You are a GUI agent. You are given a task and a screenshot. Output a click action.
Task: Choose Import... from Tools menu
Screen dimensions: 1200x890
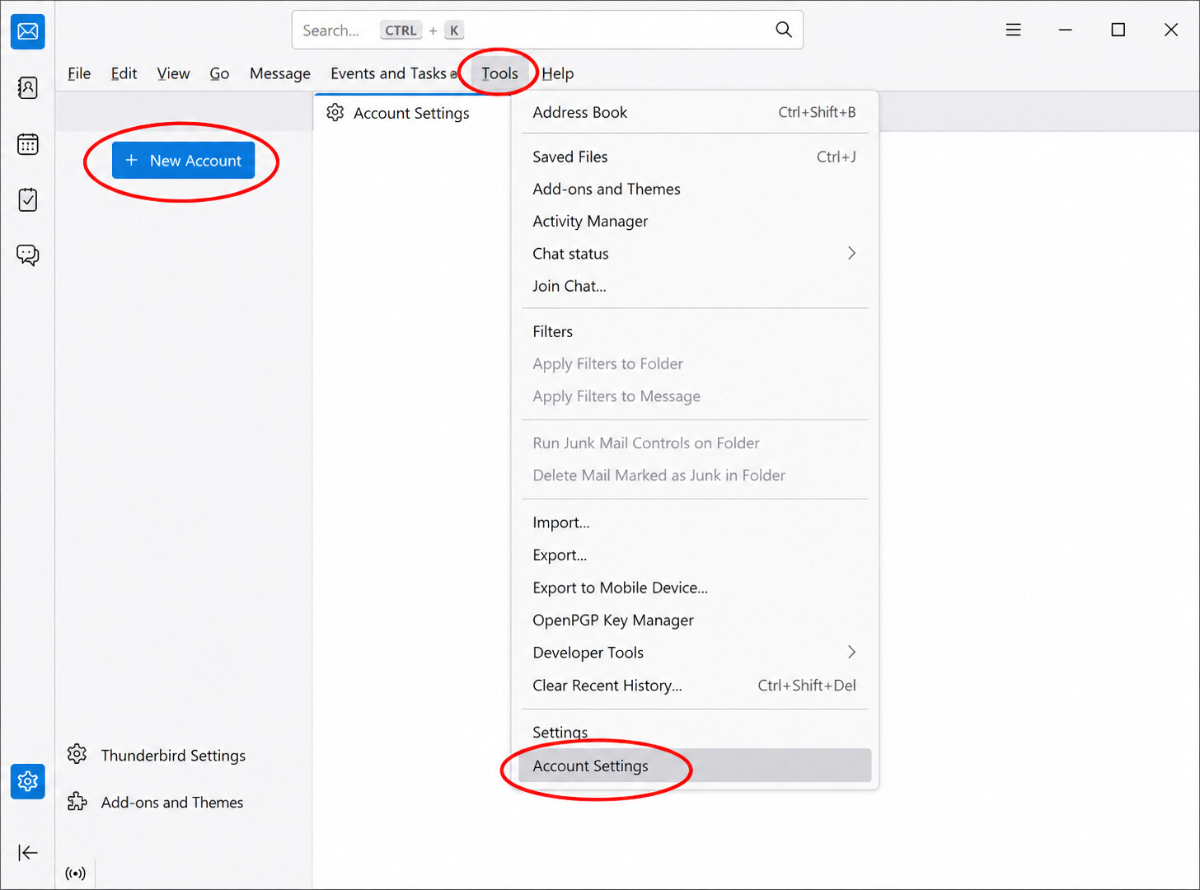pos(695,522)
